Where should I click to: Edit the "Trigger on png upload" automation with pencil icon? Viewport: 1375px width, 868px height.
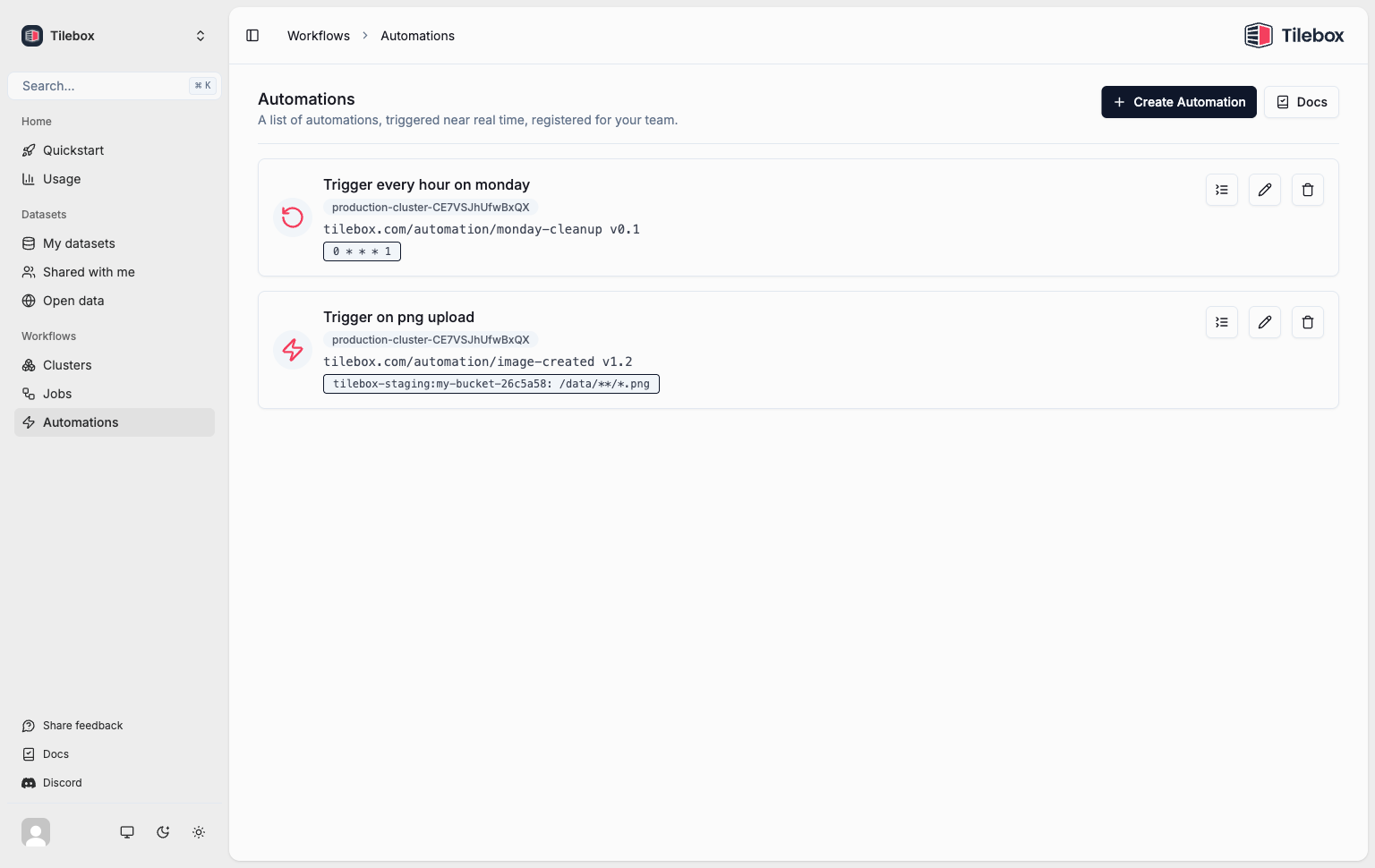pos(1264,322)
